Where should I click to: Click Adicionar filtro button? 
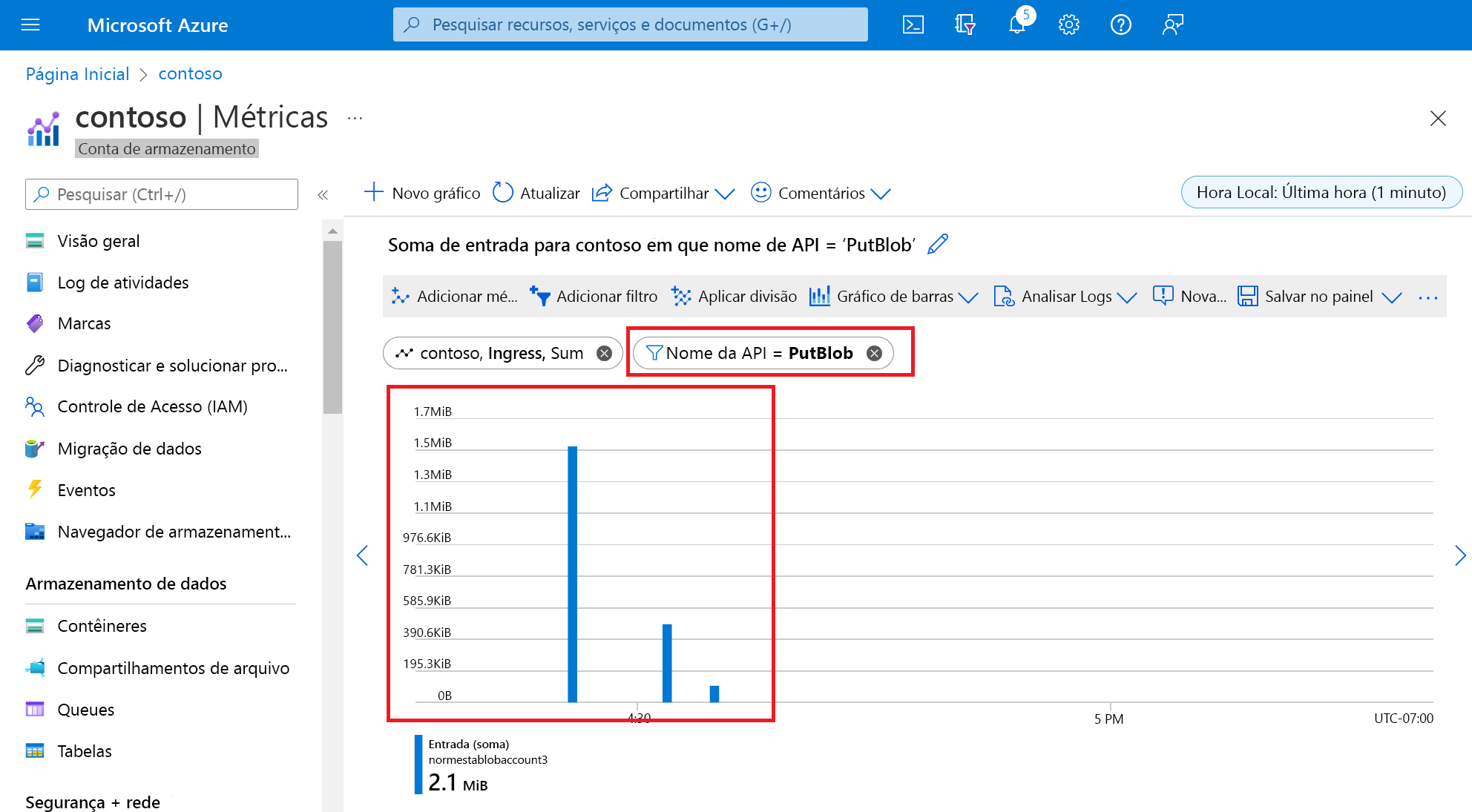tap(594, 297)
